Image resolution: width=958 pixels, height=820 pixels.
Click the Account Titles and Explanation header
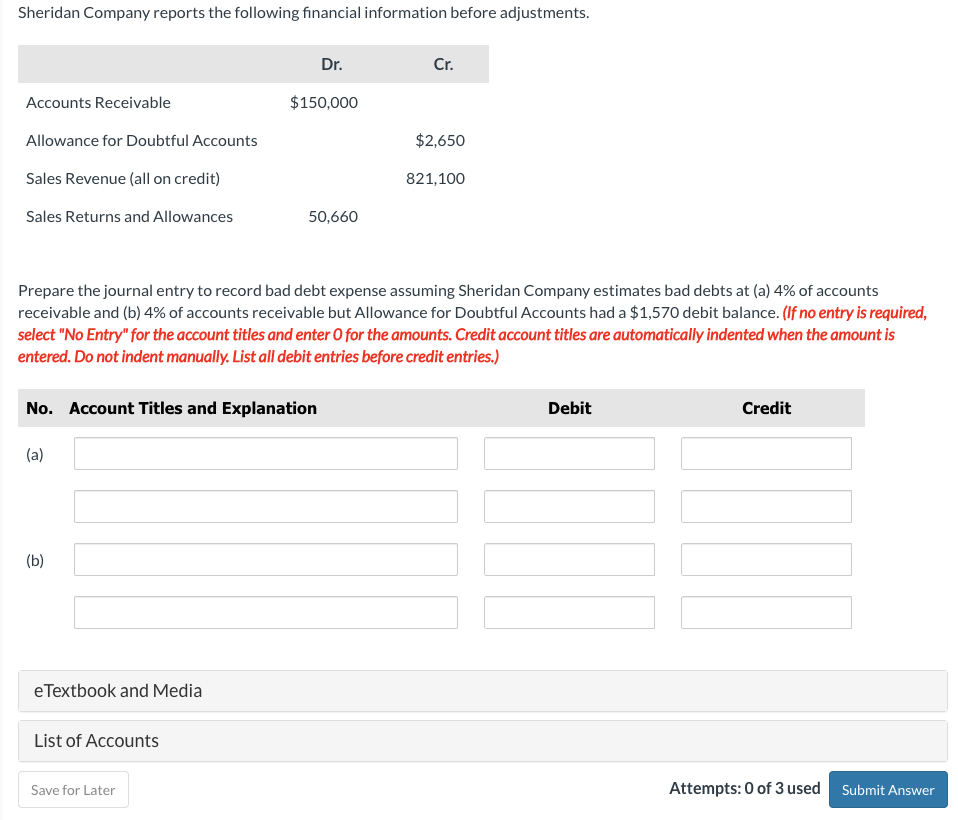tap(193, 408)
